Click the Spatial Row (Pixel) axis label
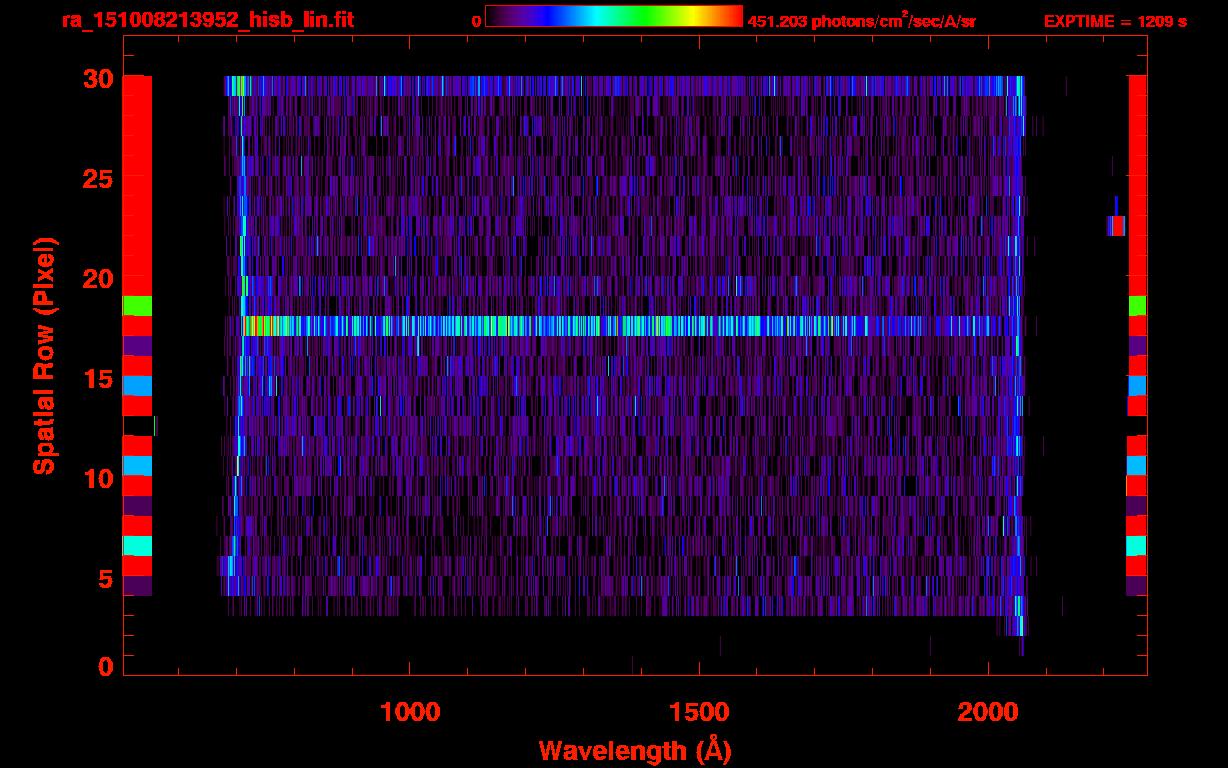The height and width of the screenshot is (768, 1228). [x=43, y=355]
